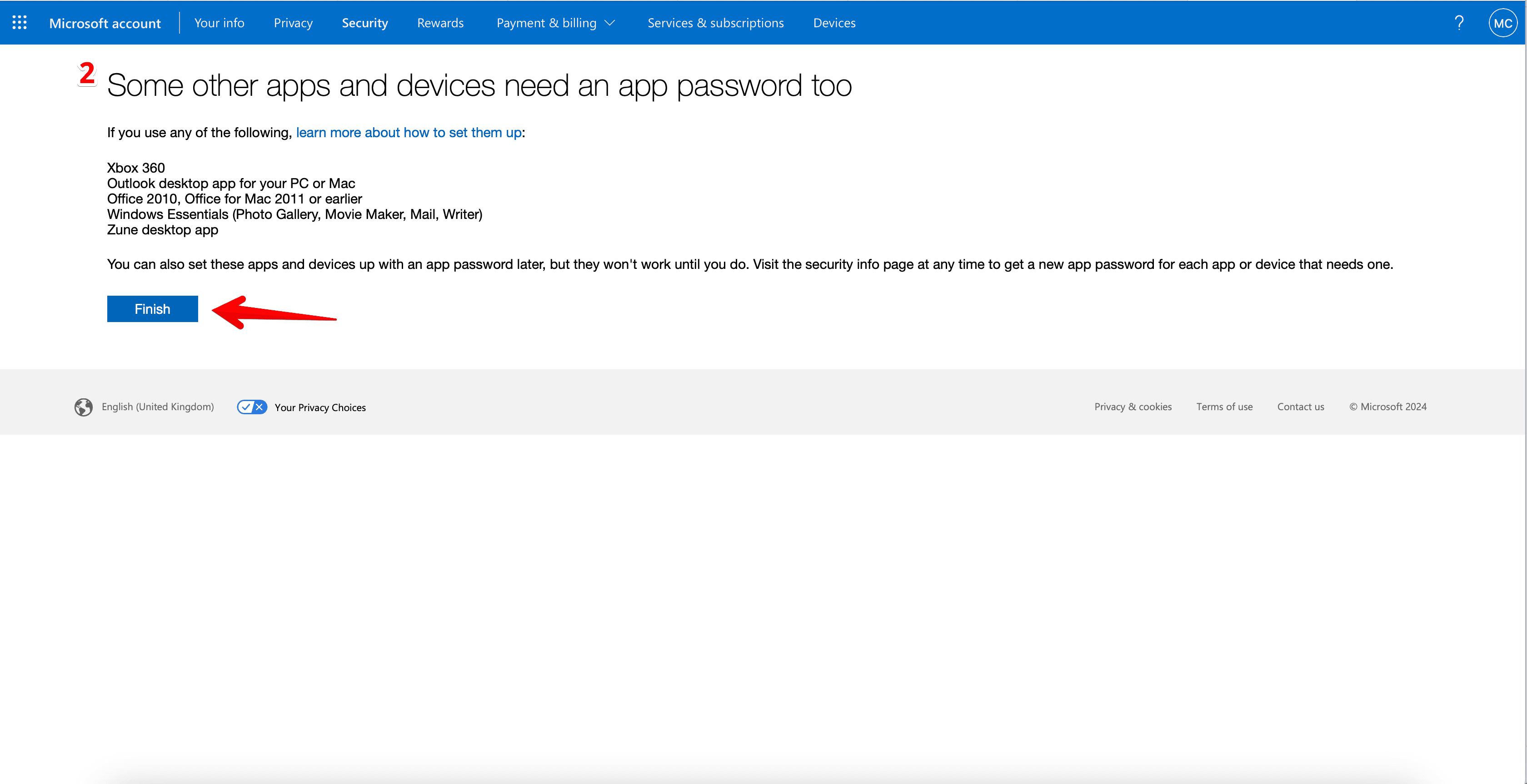1527x784 pixels.
Task: Click the globe language icon
Action: pos(84,407)
